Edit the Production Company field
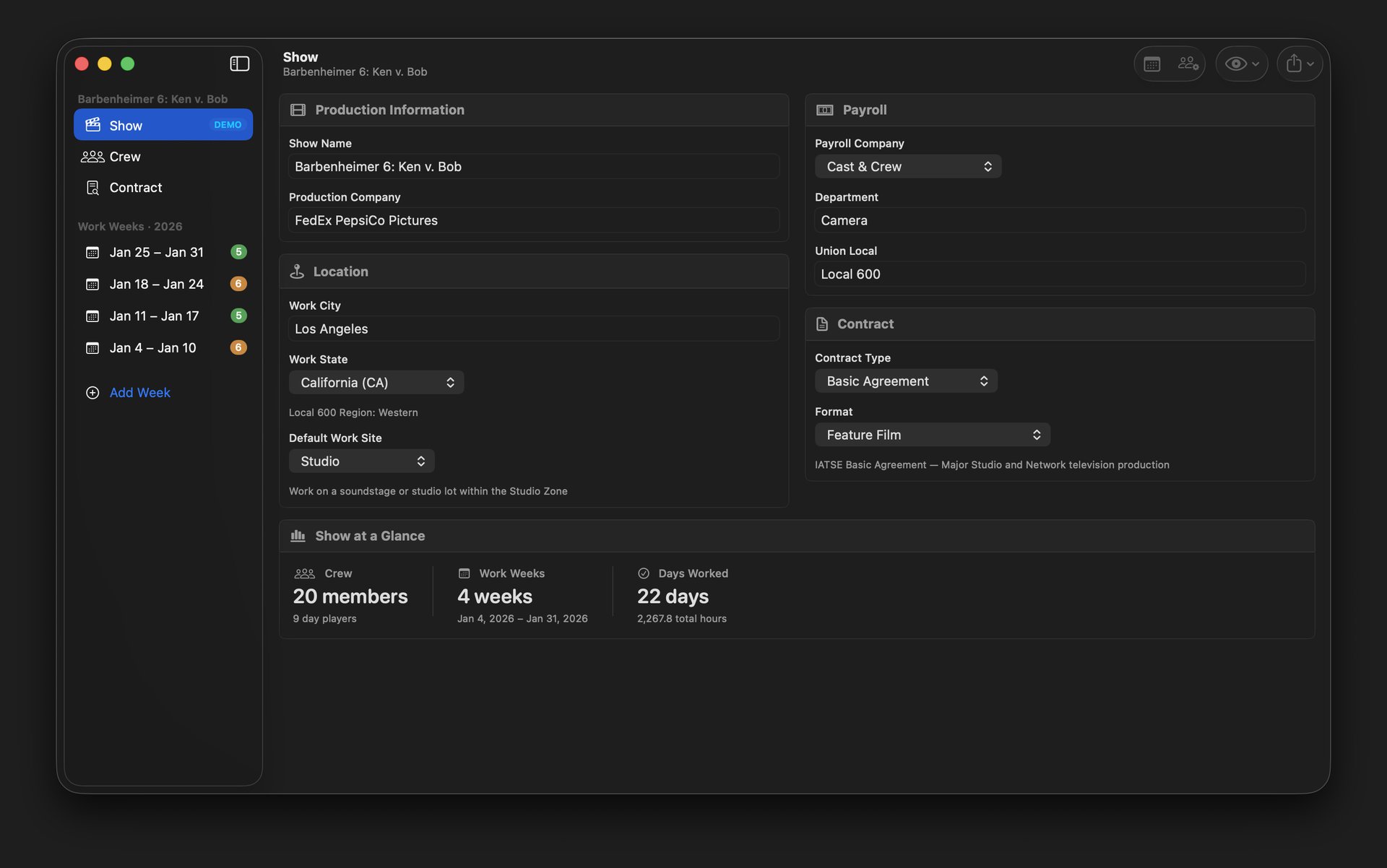Image resolution: width=1387 pixels, height=868 pixels. click(534, 220)
